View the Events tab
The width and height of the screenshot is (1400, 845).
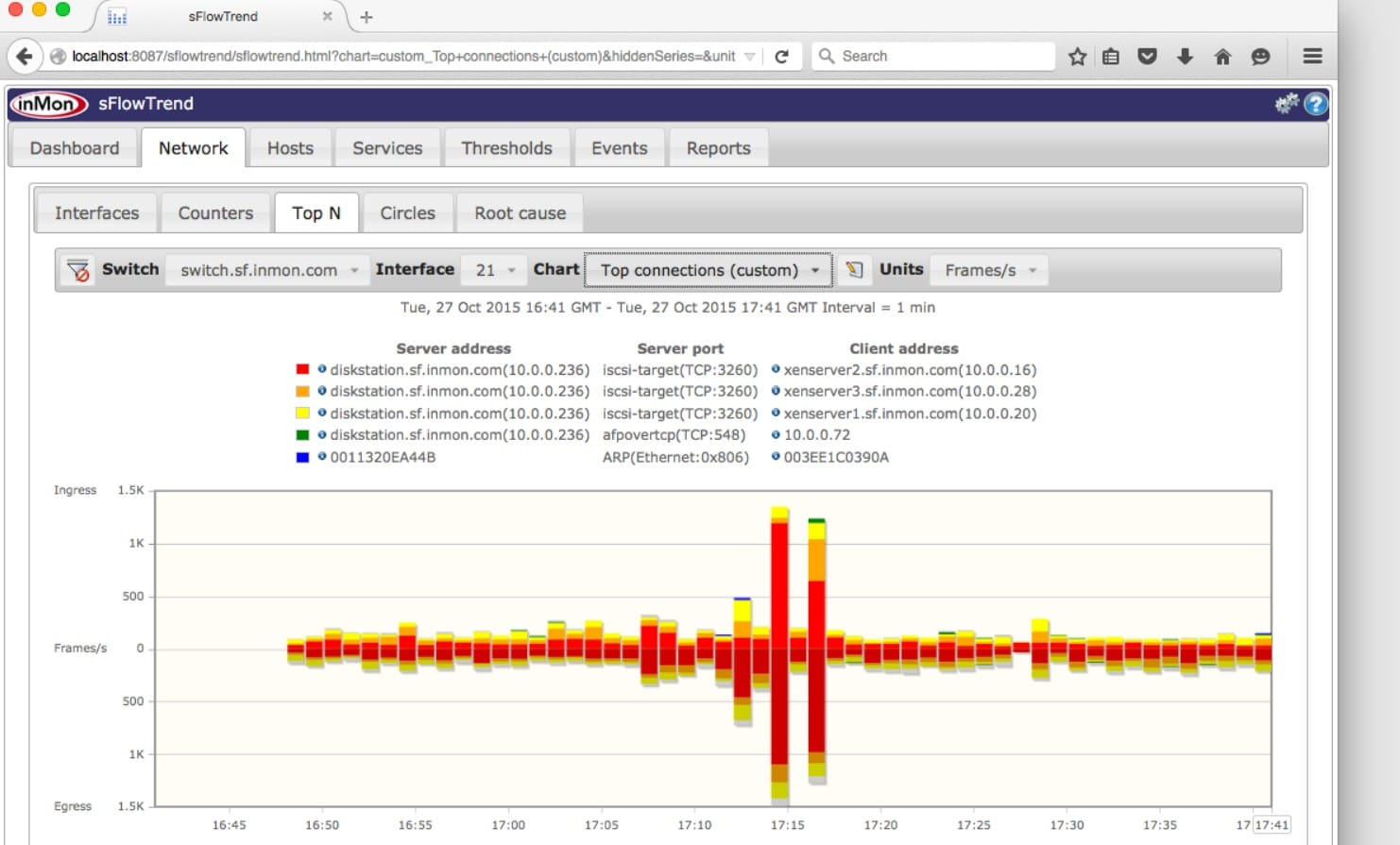tap(620, 148)
